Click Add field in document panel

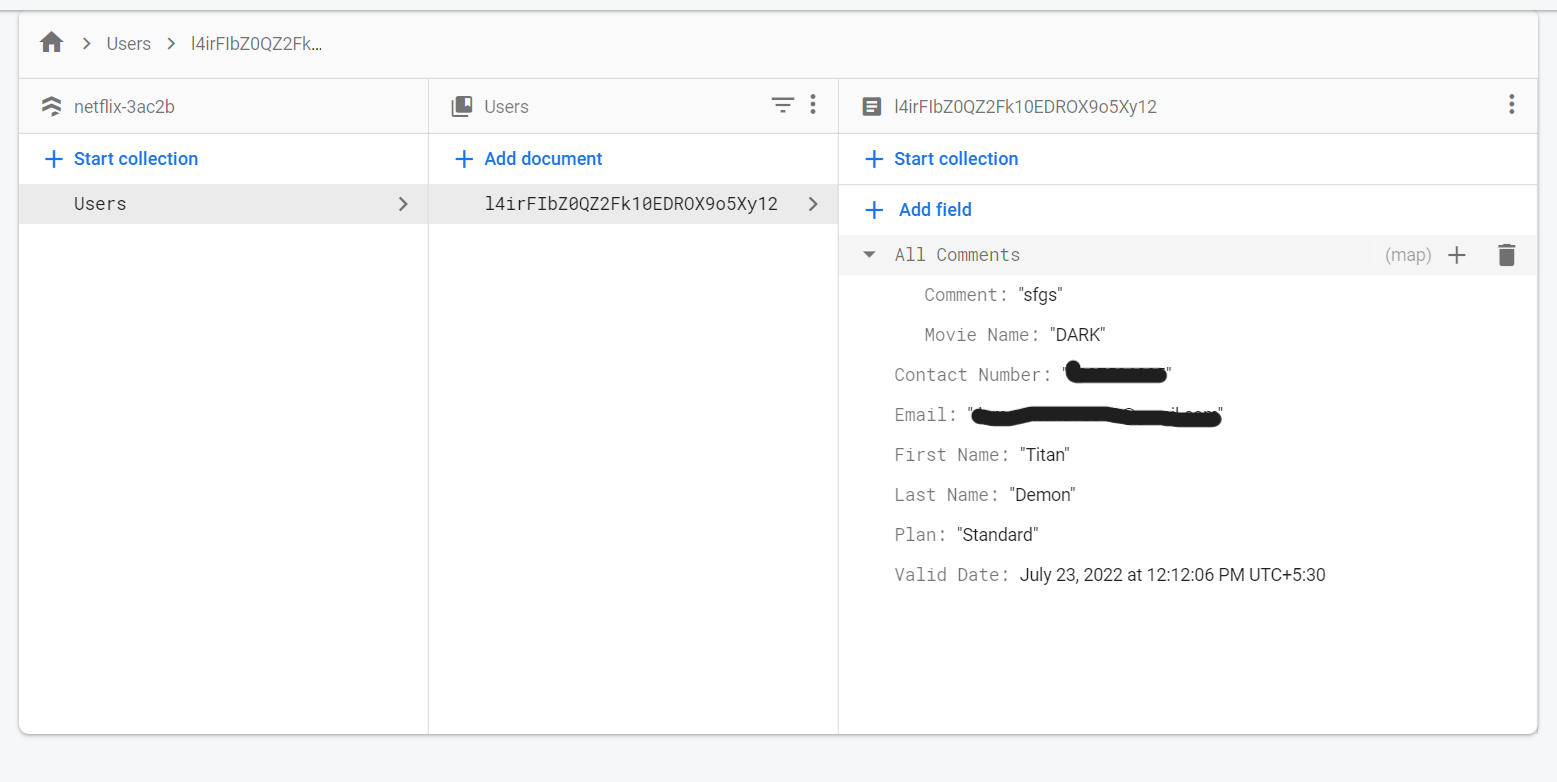point(935,210)
